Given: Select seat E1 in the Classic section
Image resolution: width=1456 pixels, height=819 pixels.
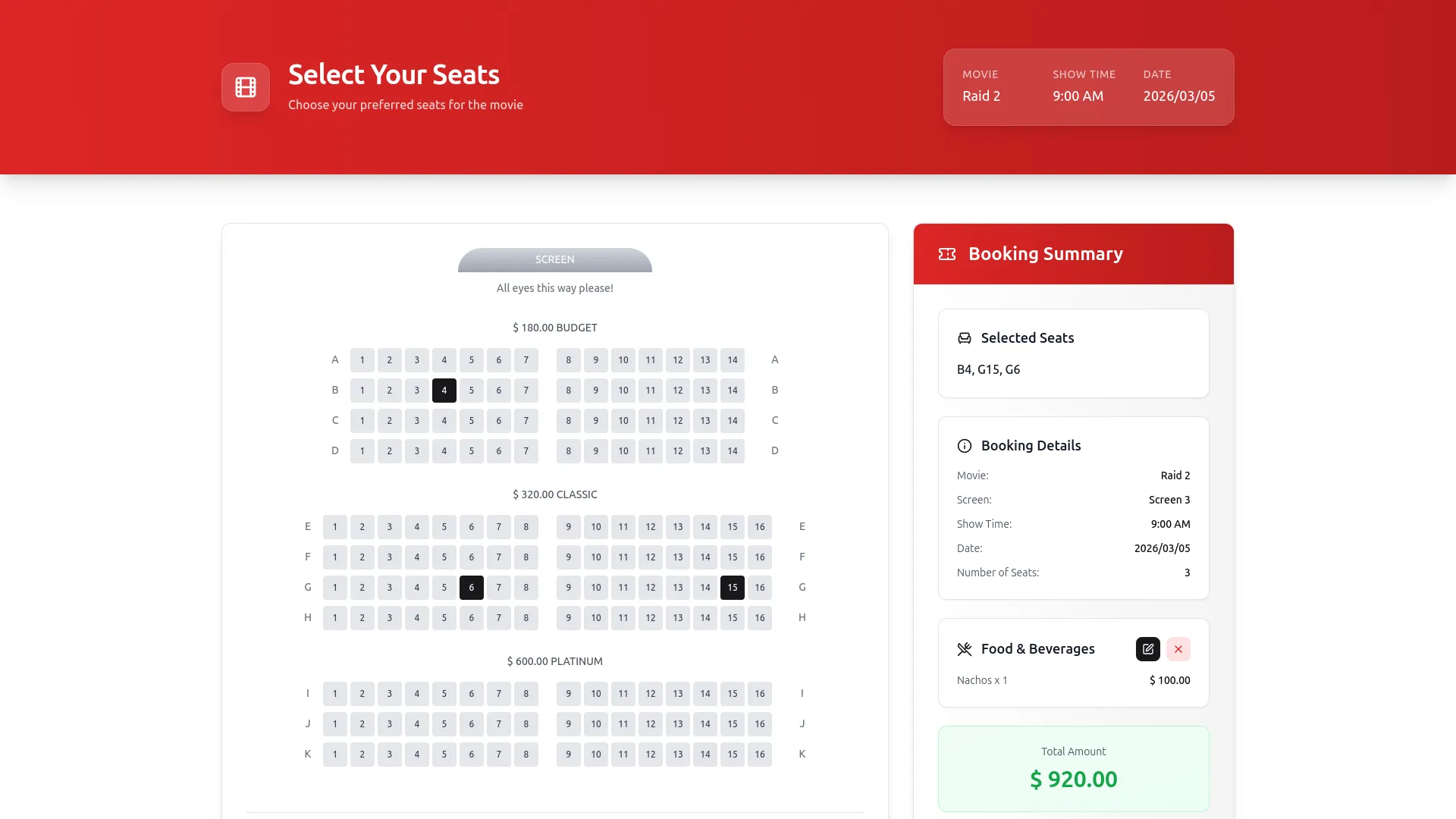Looking at the screenshot, I should pos(335,526).
